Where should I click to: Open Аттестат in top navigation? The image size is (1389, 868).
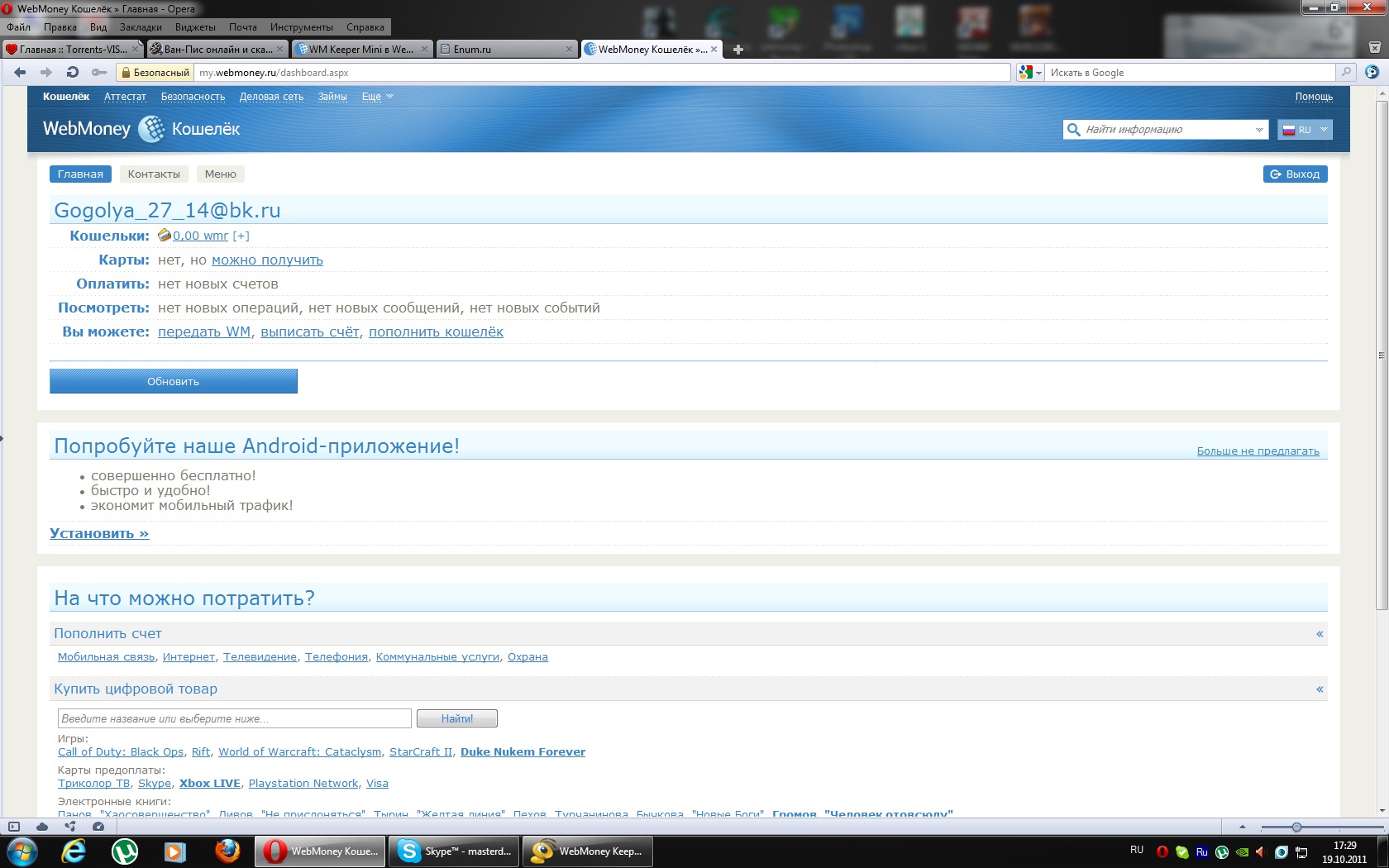[125, 97]
